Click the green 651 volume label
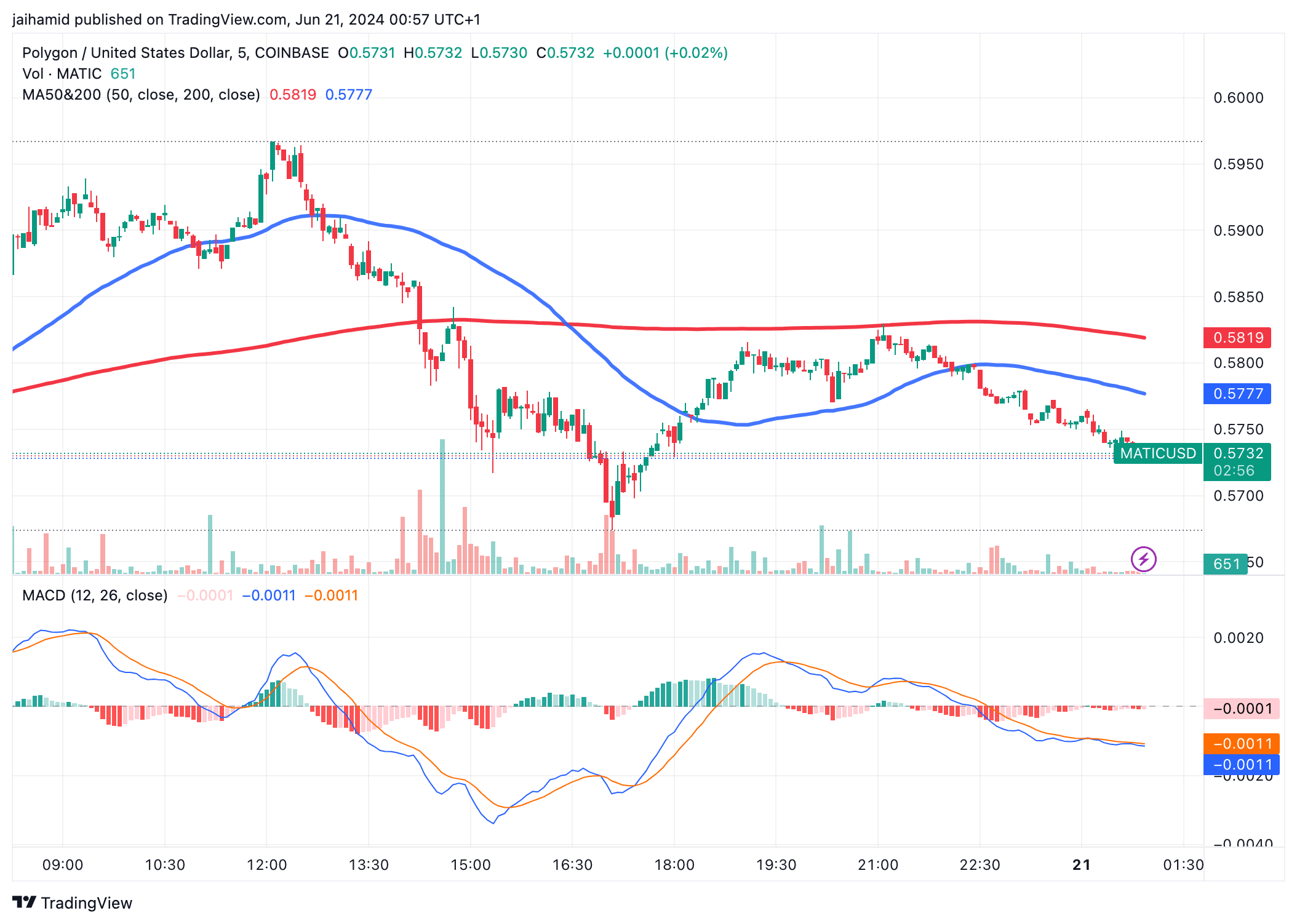The image size is (1297, 924). 1226,564
